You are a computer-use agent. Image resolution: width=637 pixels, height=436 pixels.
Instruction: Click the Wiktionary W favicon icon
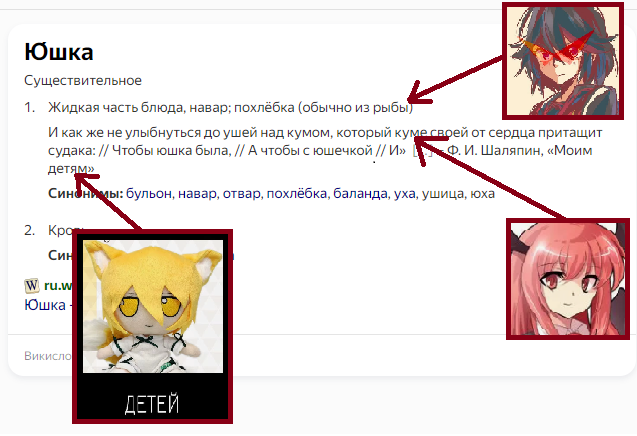click(32, 286)
